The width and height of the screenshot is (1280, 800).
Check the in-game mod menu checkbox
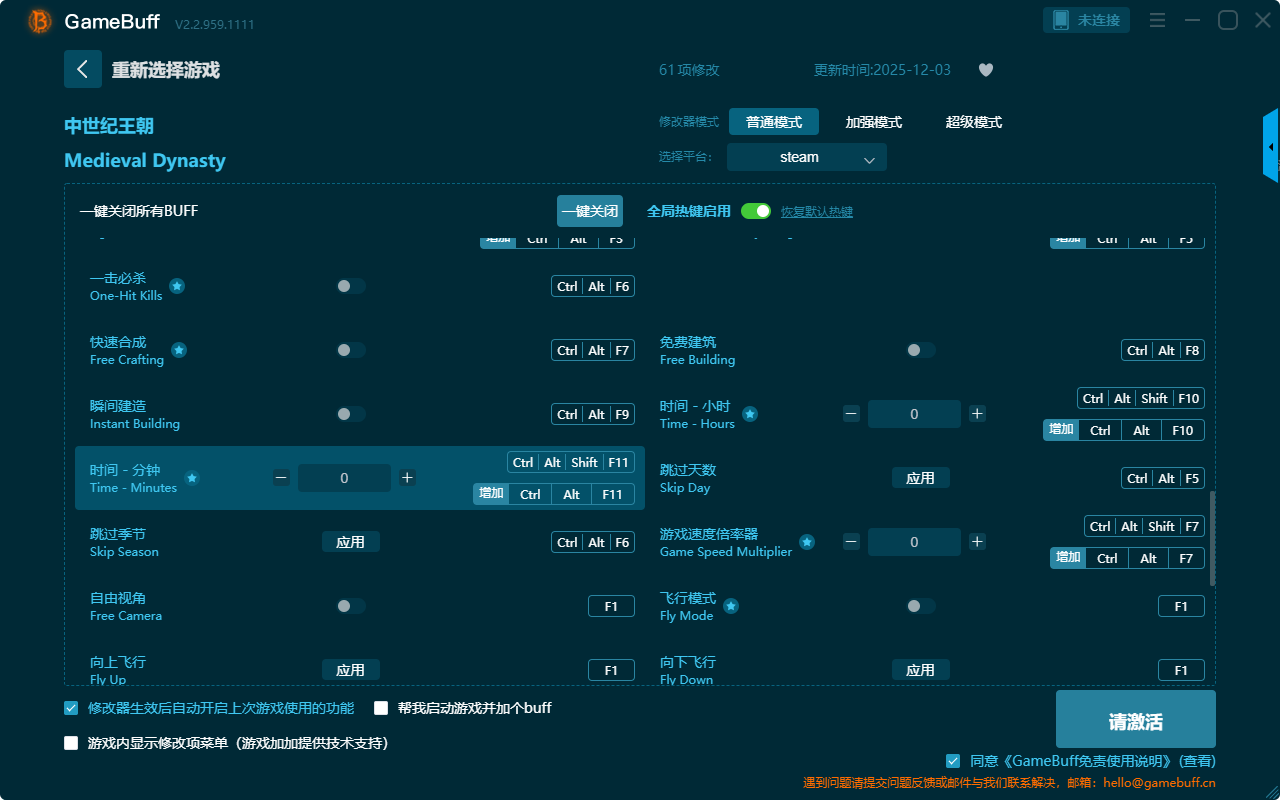pos(71,743)
